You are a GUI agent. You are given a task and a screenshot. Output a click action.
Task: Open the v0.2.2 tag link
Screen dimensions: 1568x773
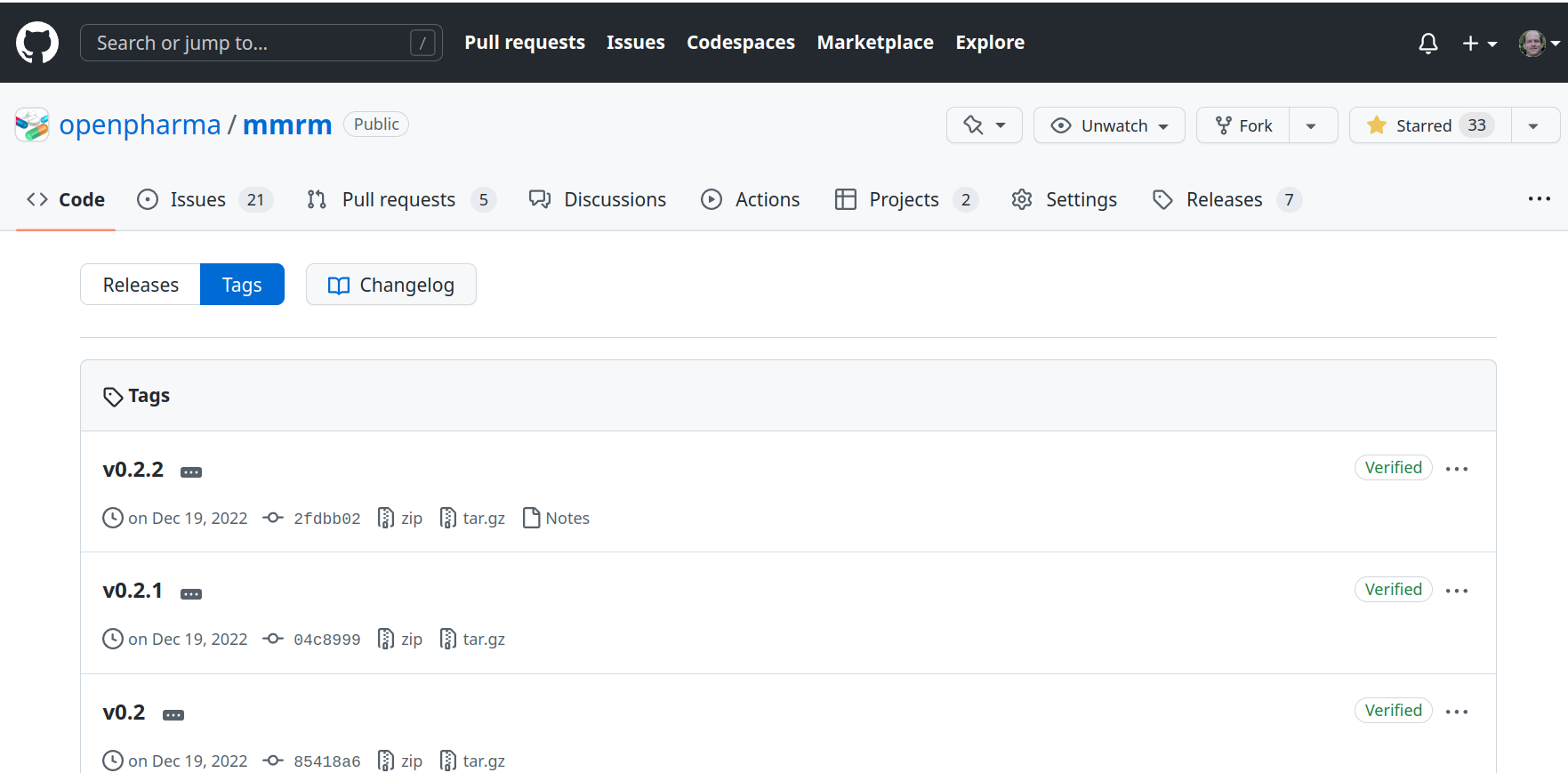tap(133, 470)
